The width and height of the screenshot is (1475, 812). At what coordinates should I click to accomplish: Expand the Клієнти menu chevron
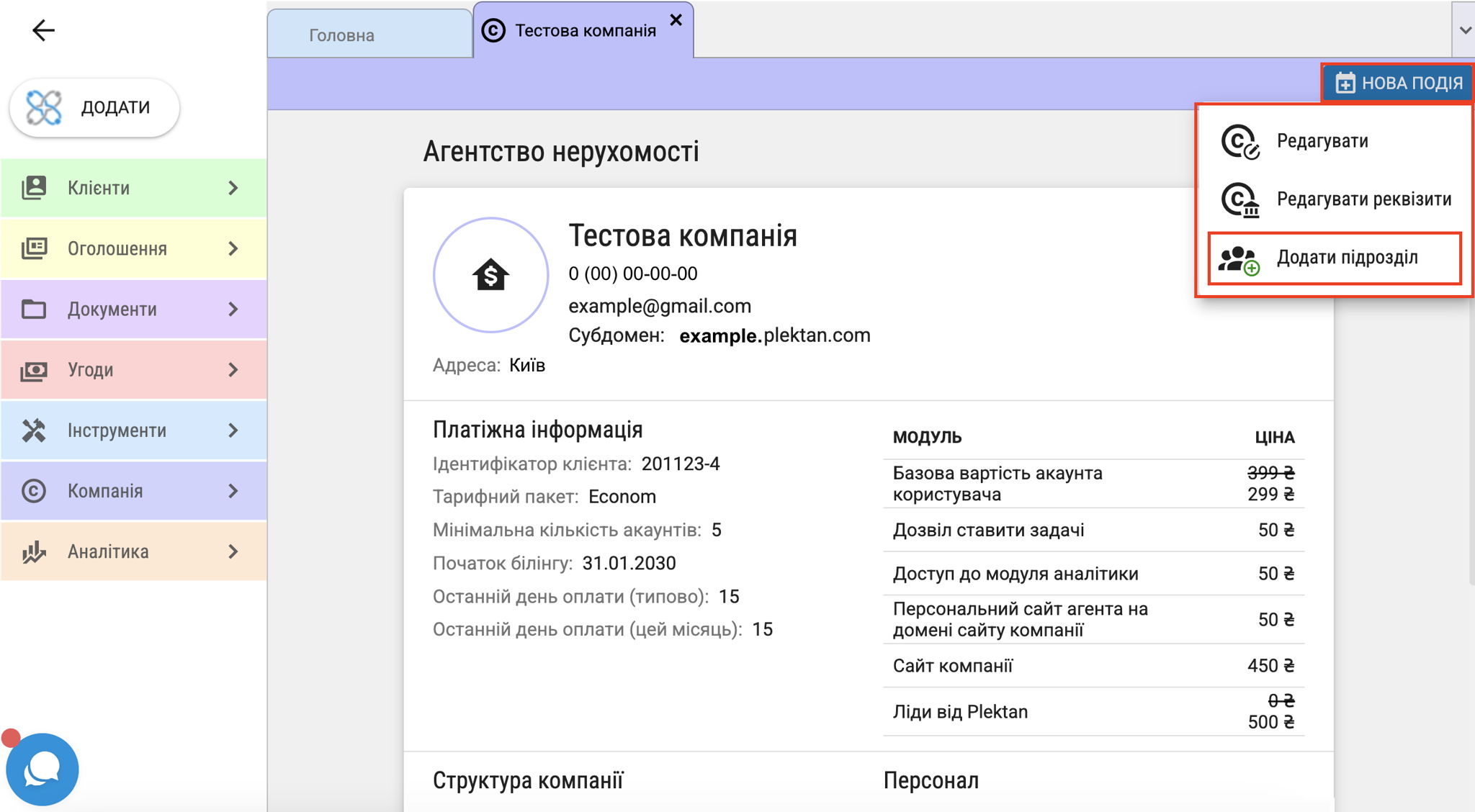tap(233, 188)
